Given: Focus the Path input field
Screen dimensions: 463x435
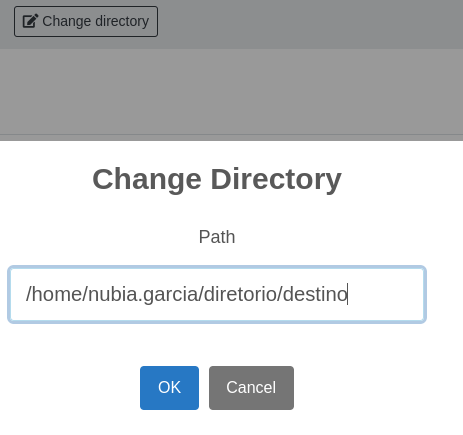Looking at the screenshot, I should click(x=217, y=294).
